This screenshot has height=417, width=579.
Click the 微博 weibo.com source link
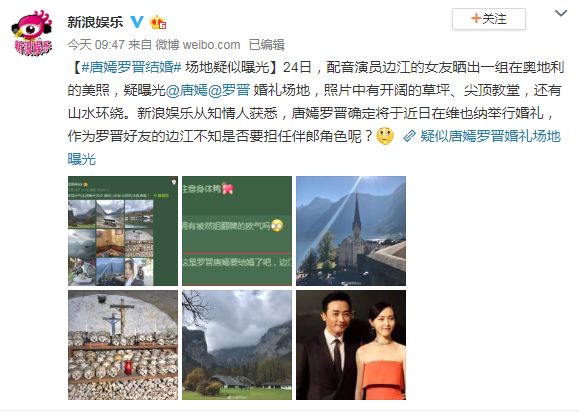[x=198, y=45]
